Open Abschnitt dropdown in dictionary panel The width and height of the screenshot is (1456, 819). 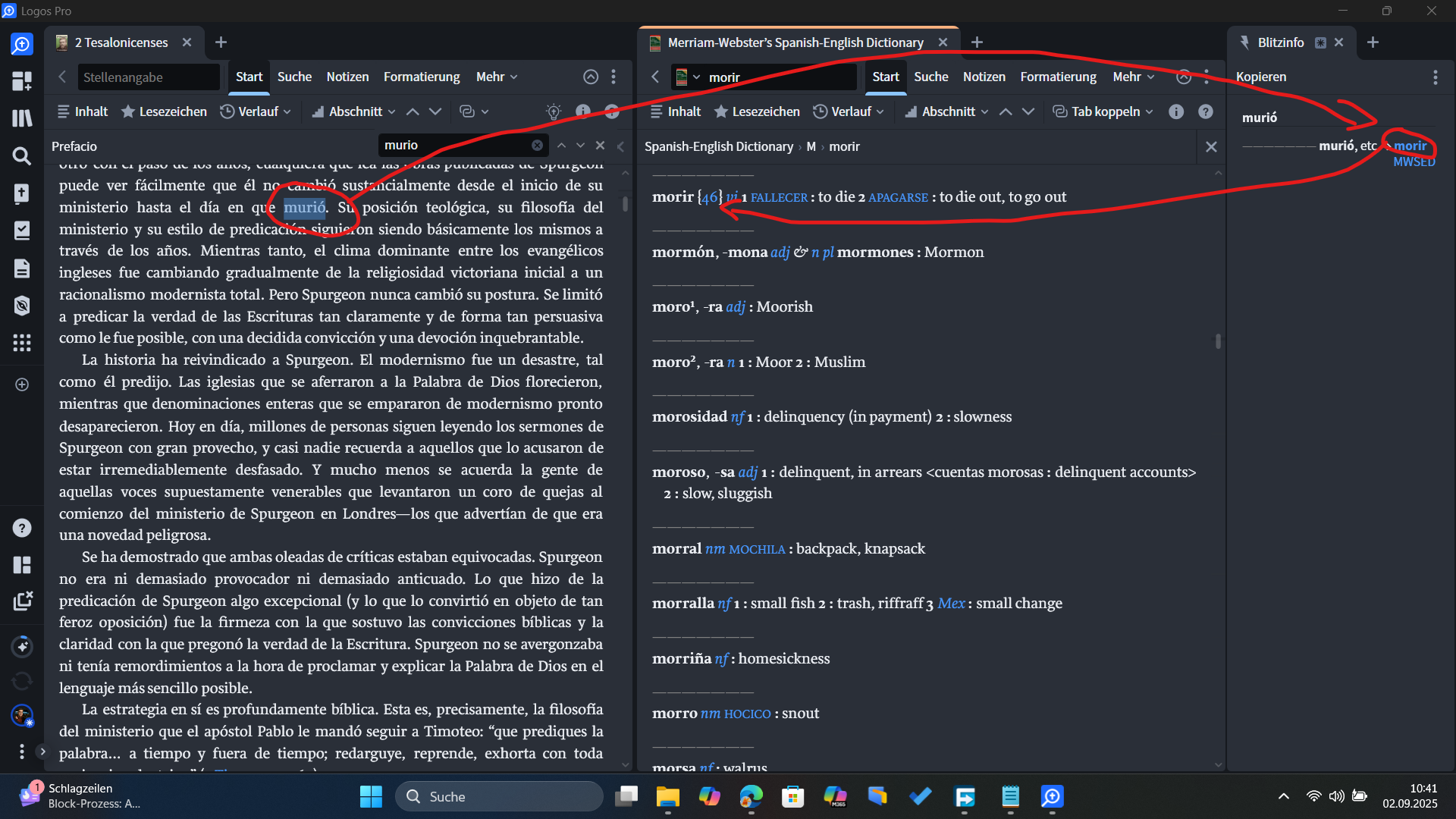point(946,111)
